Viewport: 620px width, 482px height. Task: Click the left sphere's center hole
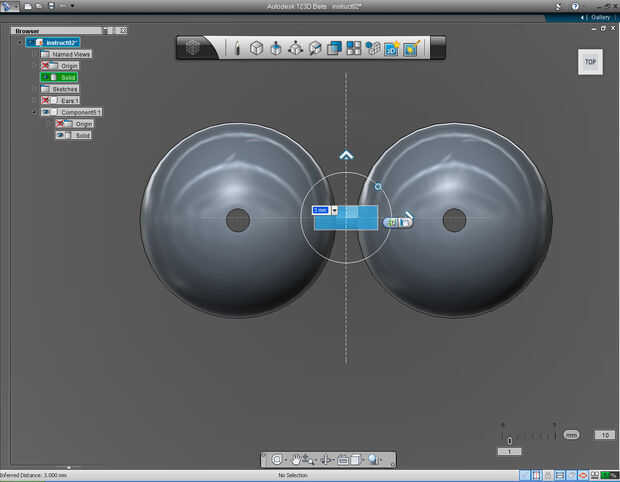tap(238, 220)
